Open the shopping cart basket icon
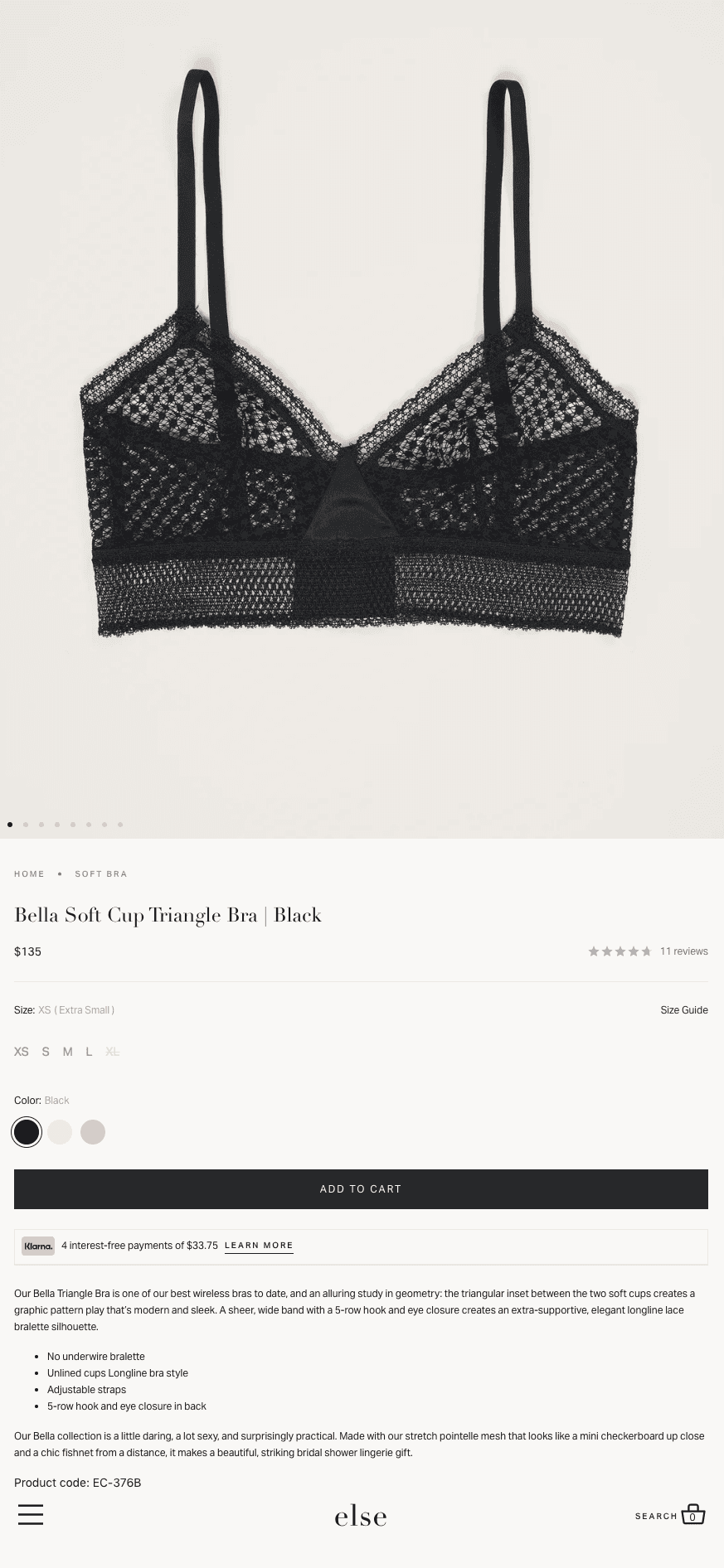 [693, 1514]
